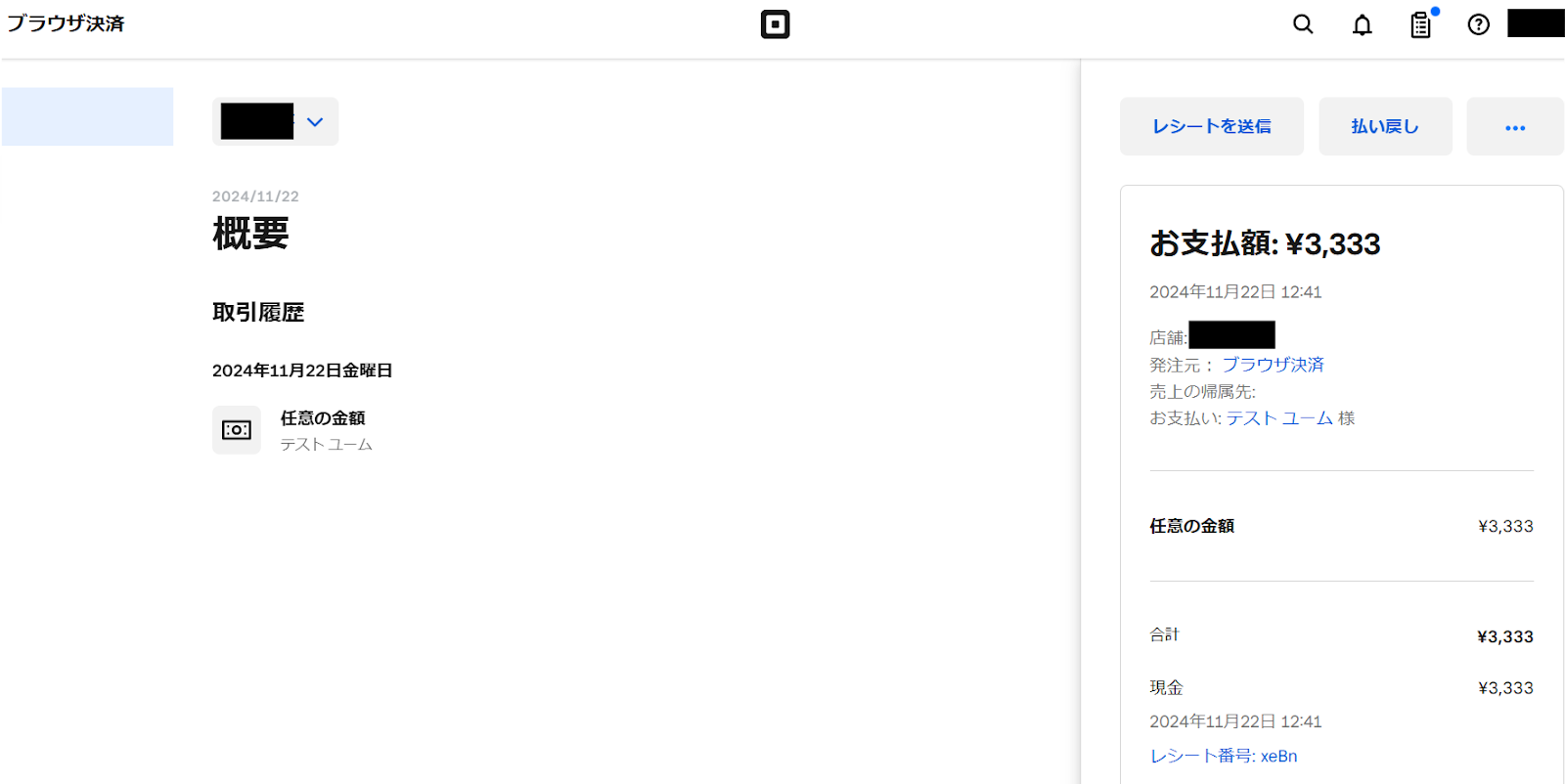Click the 任意の金額 ¥3,333 line item in receipt panel
The width and height of the screenshot is (1565, 784).
pos(1340,526)
